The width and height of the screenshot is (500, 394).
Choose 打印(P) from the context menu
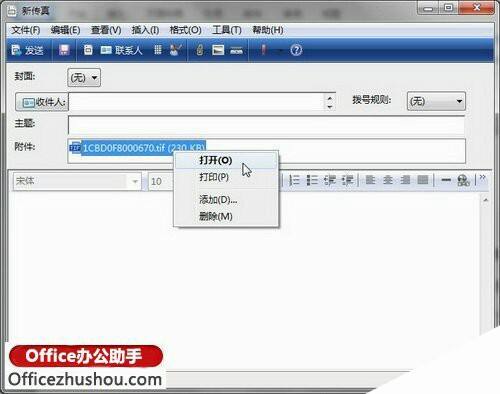coord(226,177)
